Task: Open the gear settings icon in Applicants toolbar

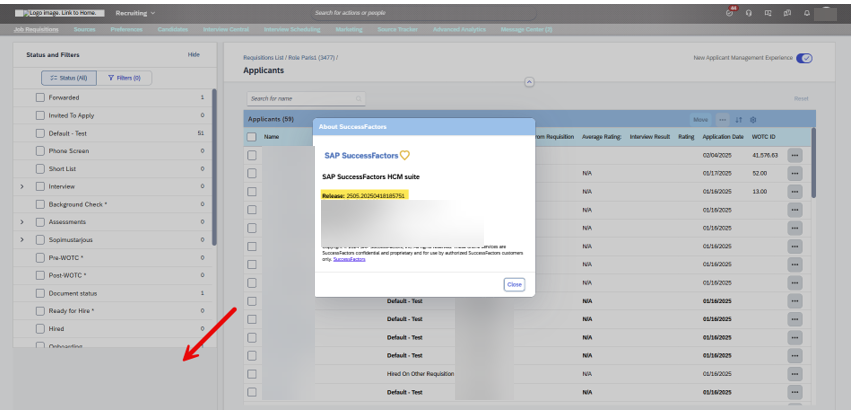Action: click(753, 120)
